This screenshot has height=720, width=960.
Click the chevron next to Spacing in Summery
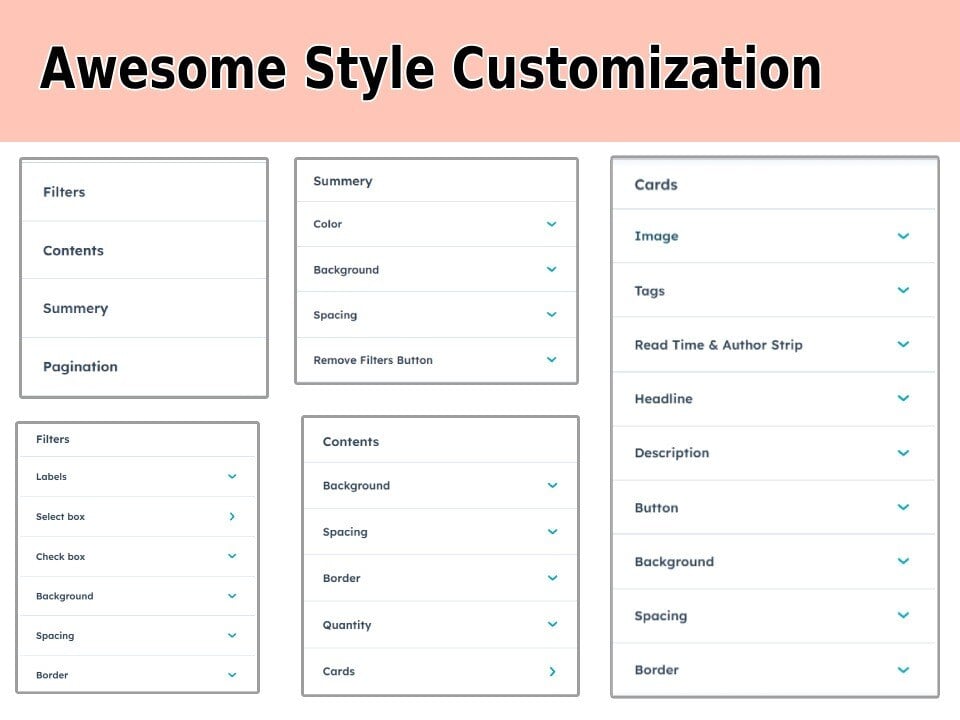coord(551,314)
